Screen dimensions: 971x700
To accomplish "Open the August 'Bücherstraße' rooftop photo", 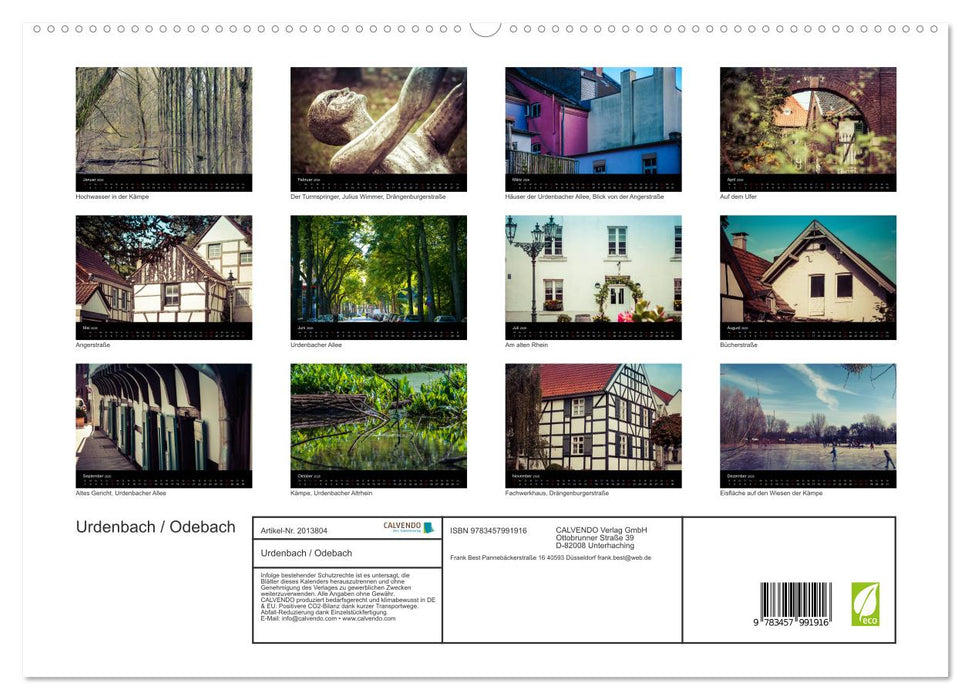I will point(808,275).
